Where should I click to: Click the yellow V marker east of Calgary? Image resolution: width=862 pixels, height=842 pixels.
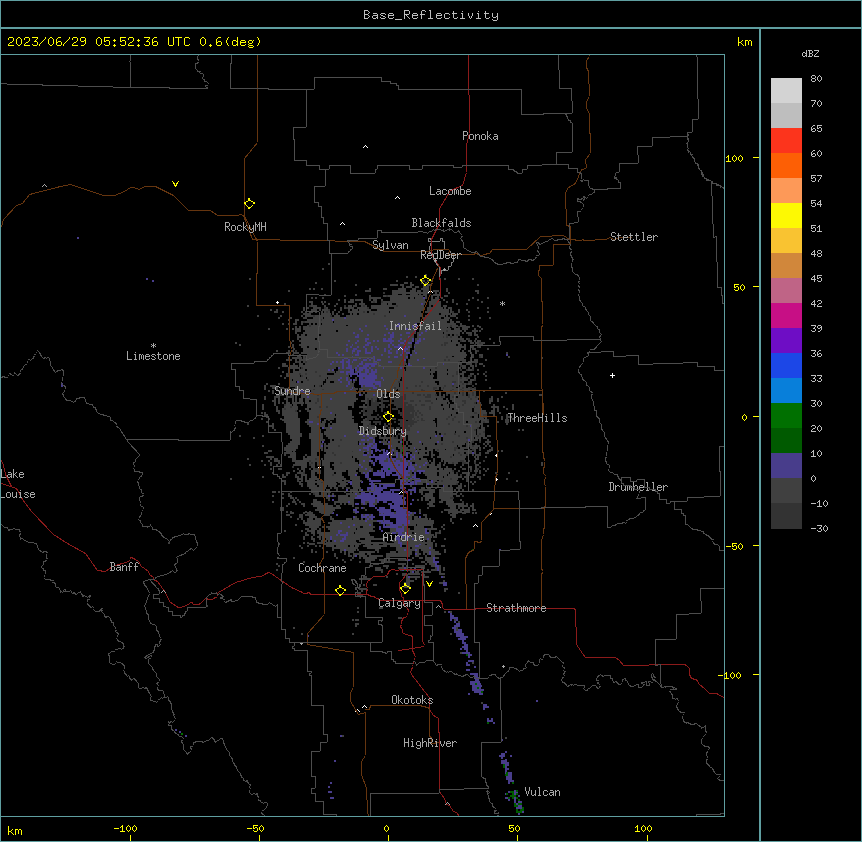click(429, 584)
